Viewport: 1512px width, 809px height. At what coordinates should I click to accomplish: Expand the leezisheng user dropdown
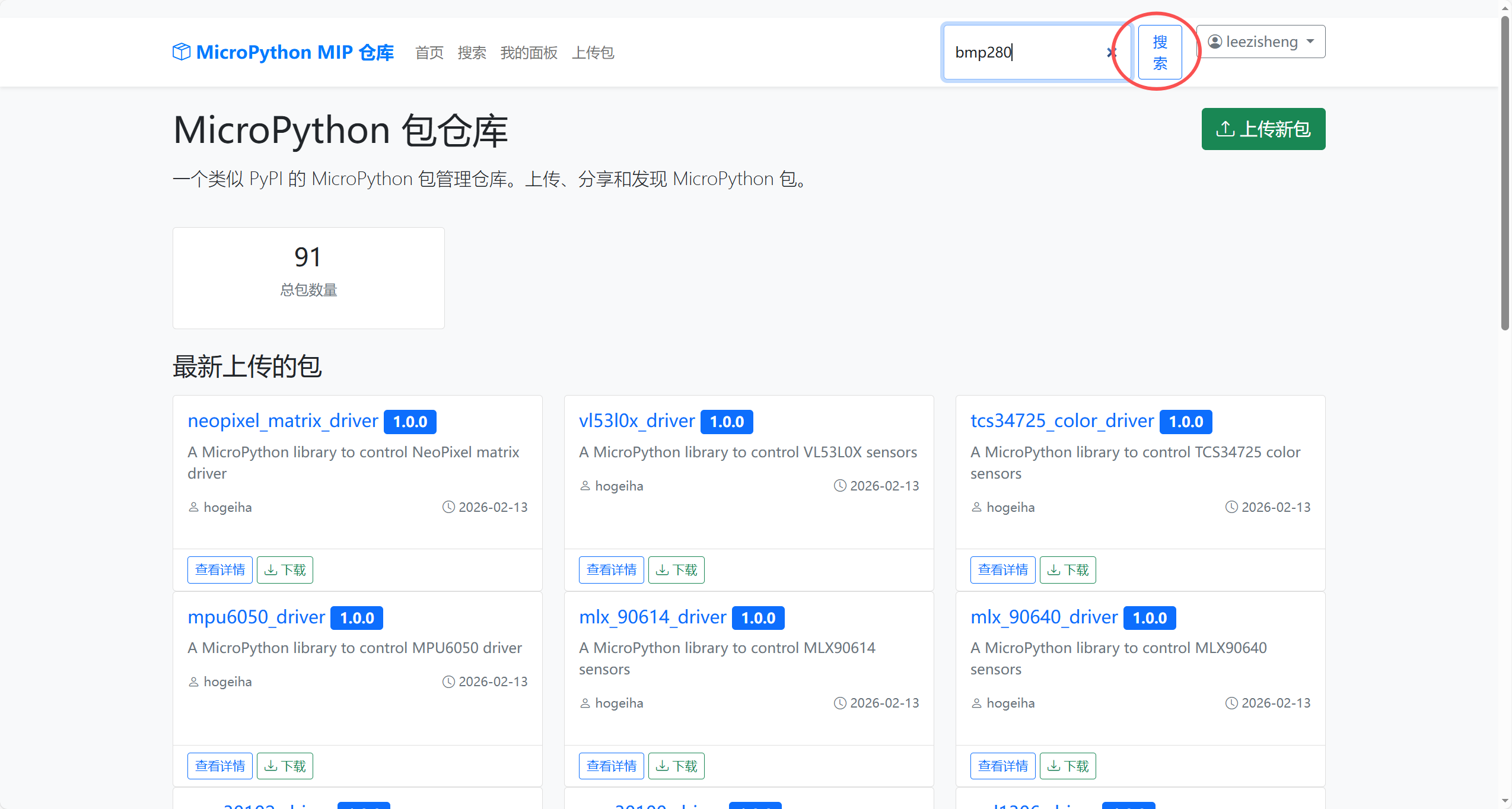point(1261,42)
